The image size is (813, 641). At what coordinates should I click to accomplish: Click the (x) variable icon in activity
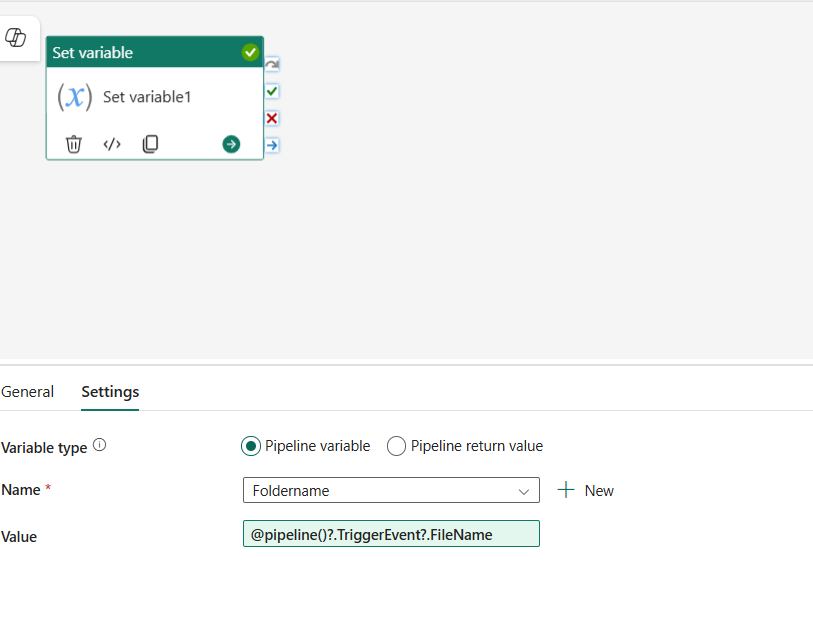75,97
